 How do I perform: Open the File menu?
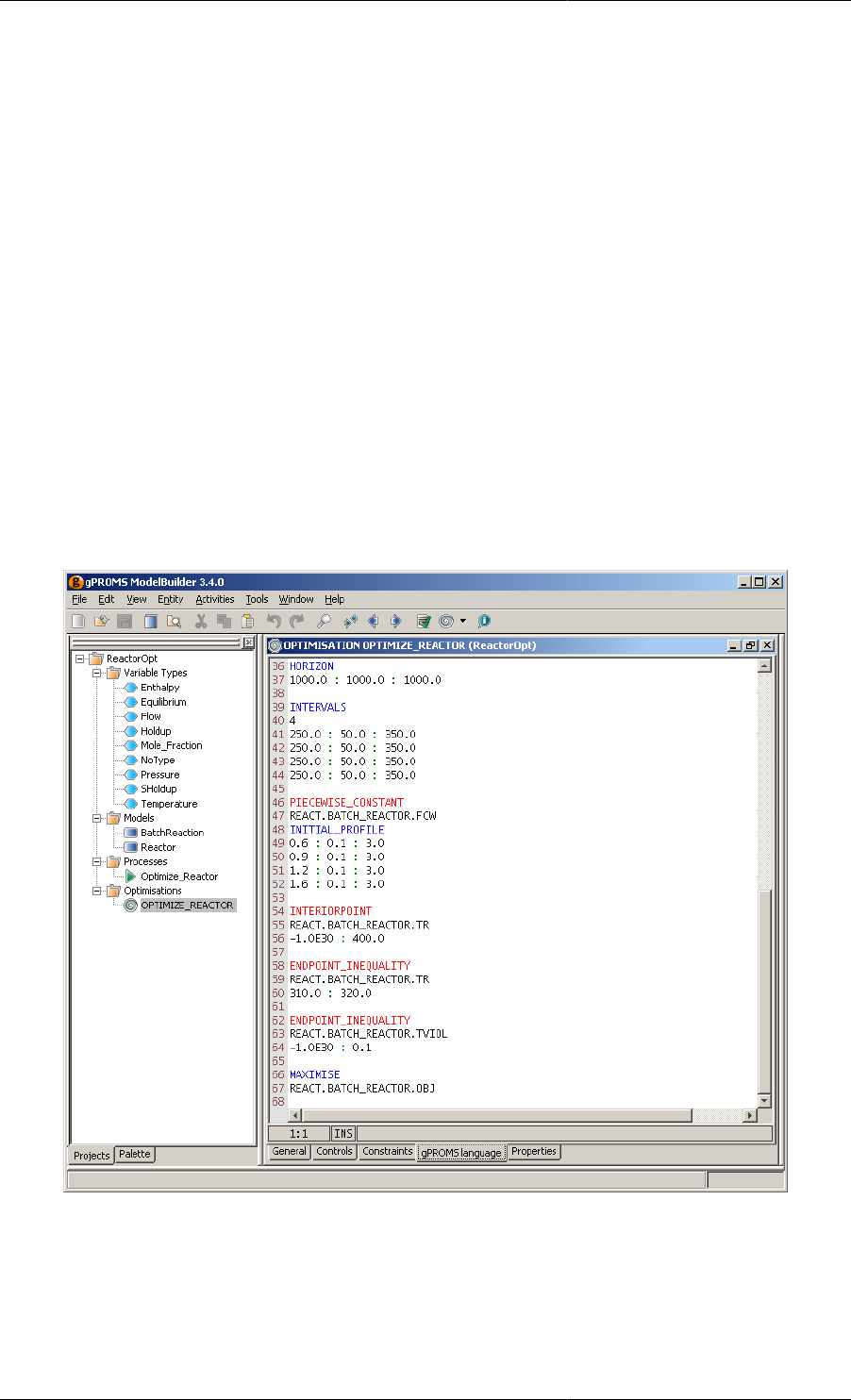click(x=79, y=599)
